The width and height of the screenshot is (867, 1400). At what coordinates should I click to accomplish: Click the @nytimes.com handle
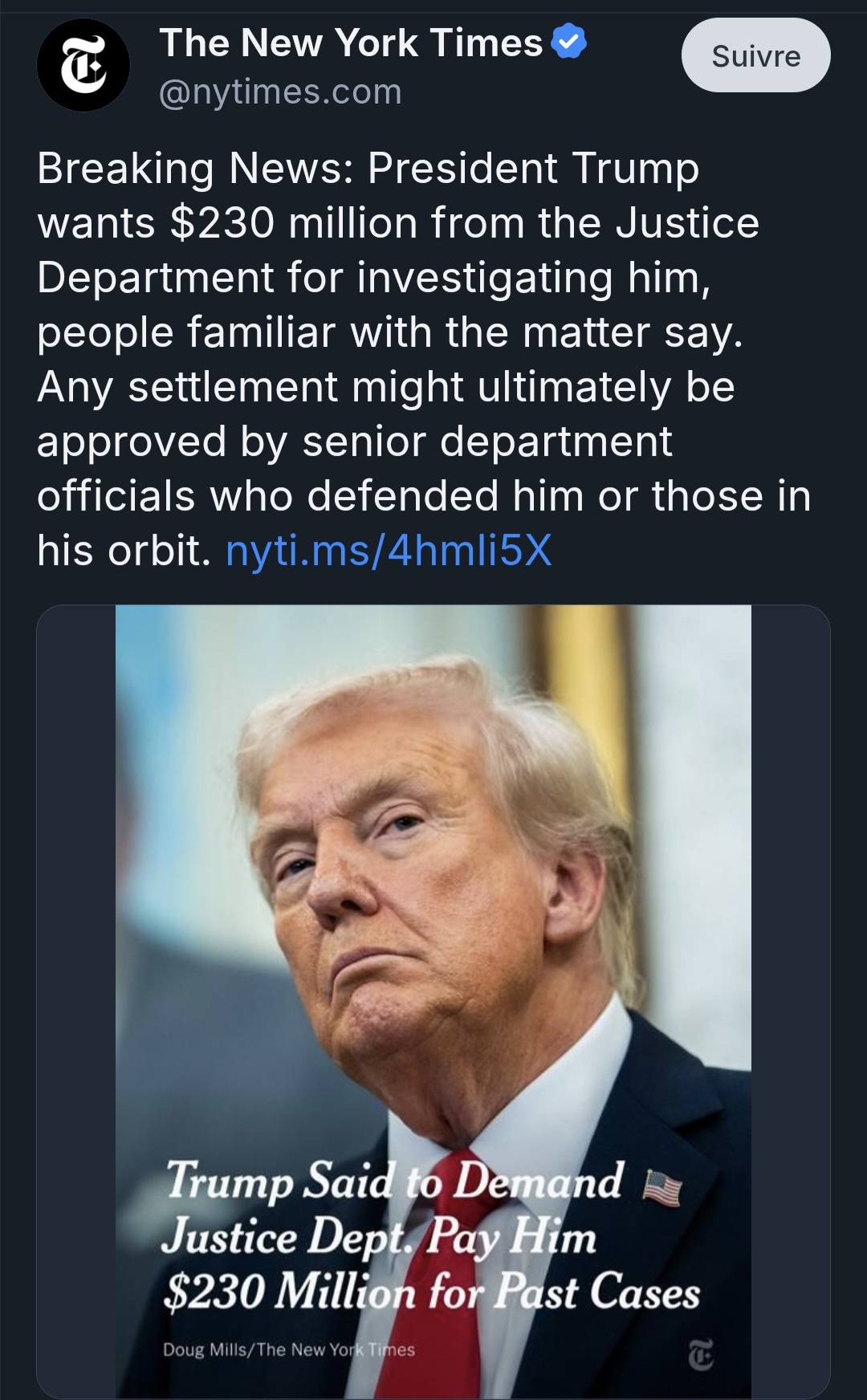click(280, 92)
